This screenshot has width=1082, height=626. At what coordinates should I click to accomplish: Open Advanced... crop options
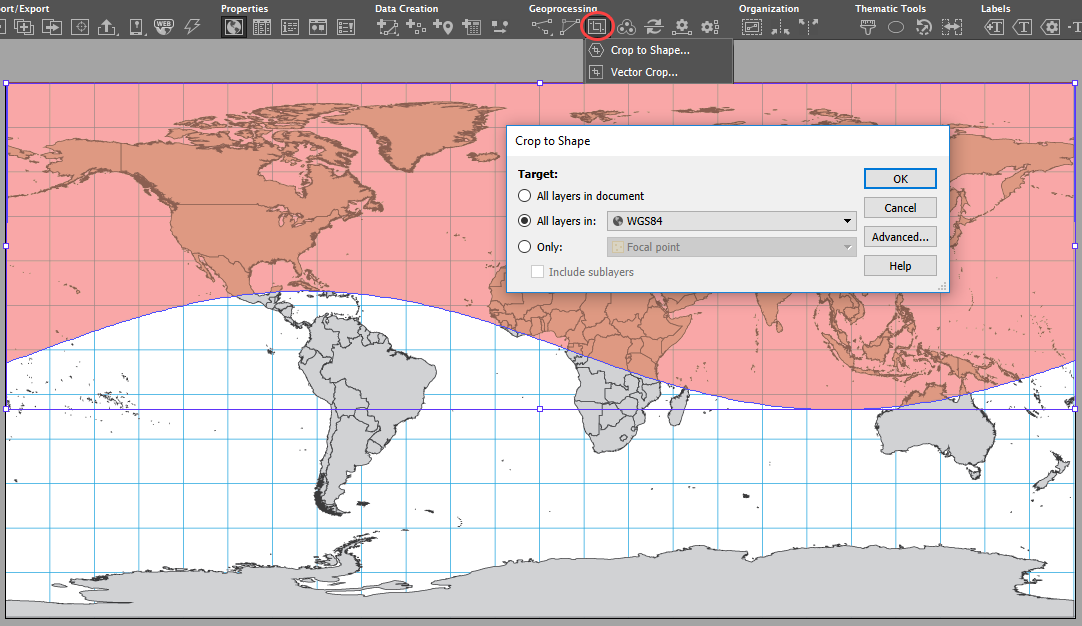click(x=900, y=237)
